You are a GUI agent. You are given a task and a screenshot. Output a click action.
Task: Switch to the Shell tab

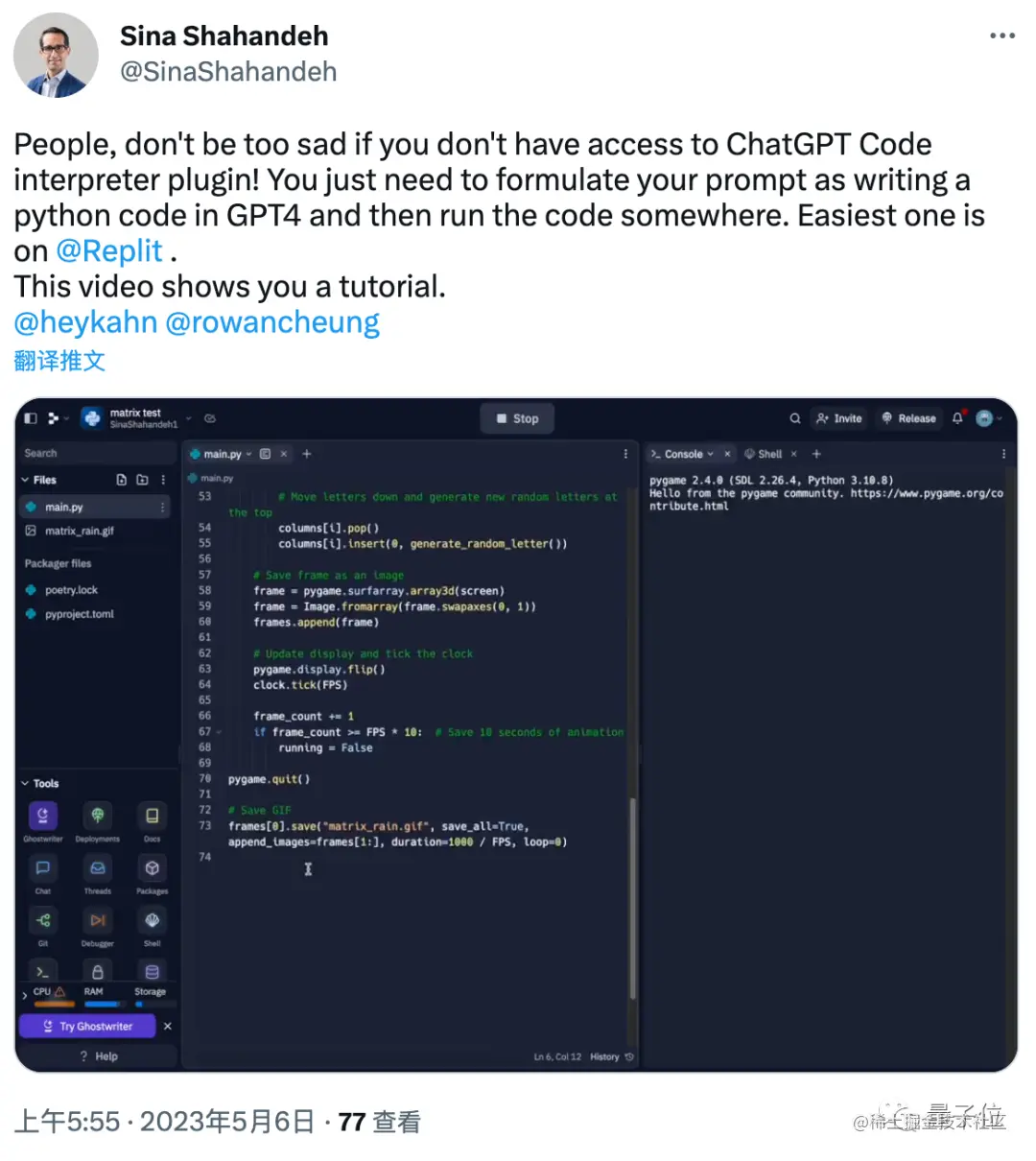(x=764, y=454)
